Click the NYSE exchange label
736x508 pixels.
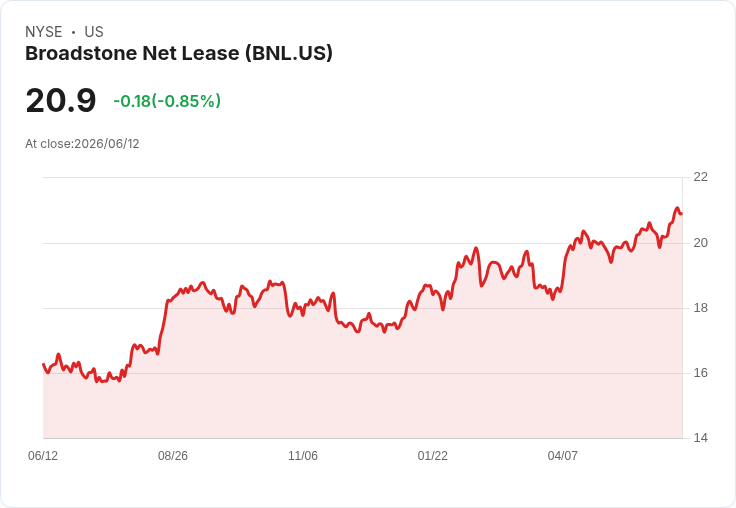point(44,32)
